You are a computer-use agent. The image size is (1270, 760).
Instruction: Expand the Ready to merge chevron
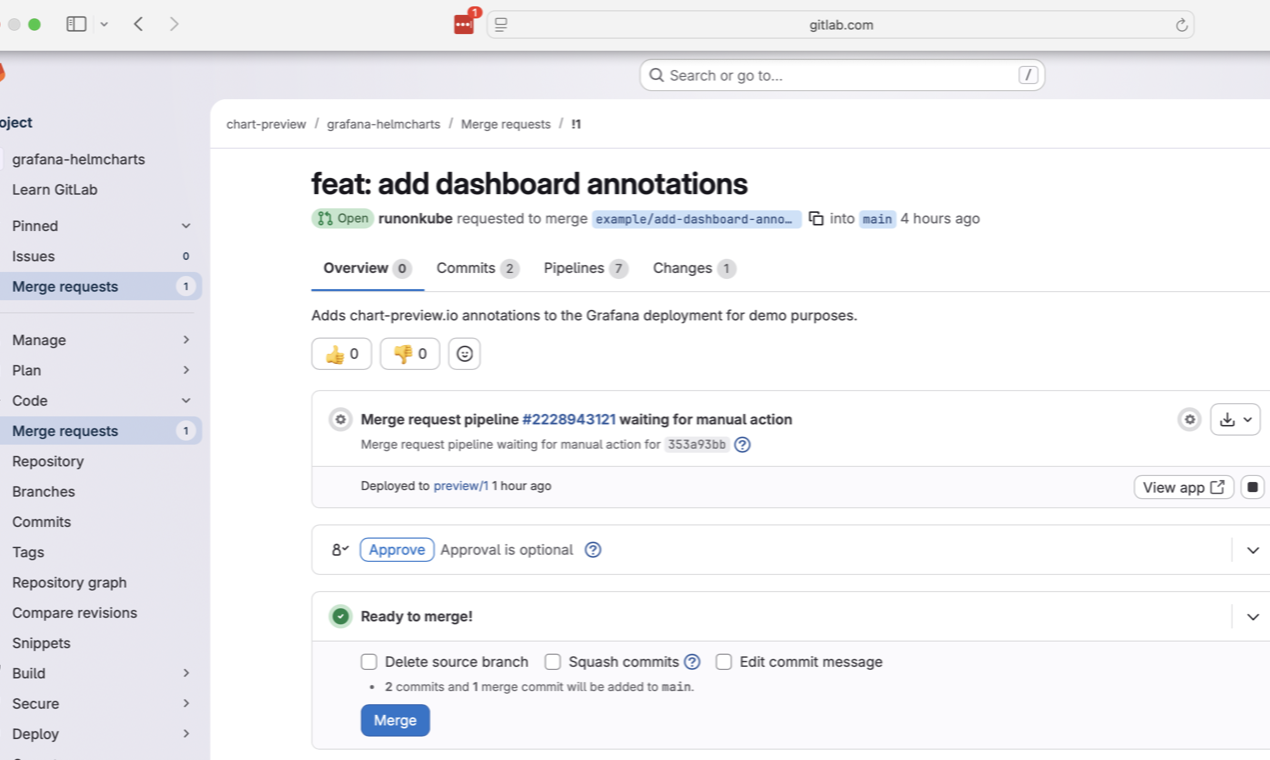tap(1252, 617)
